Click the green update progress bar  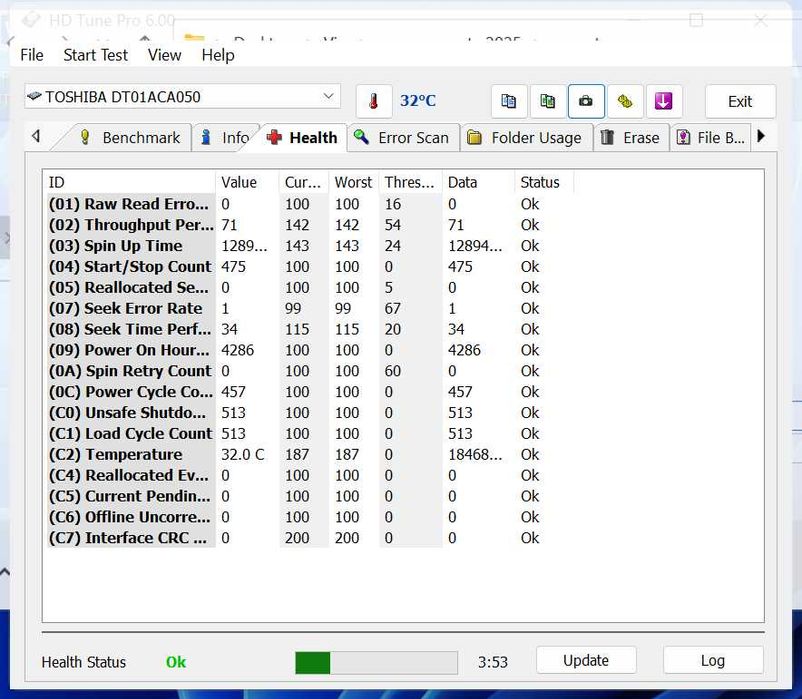pos(376,663)
